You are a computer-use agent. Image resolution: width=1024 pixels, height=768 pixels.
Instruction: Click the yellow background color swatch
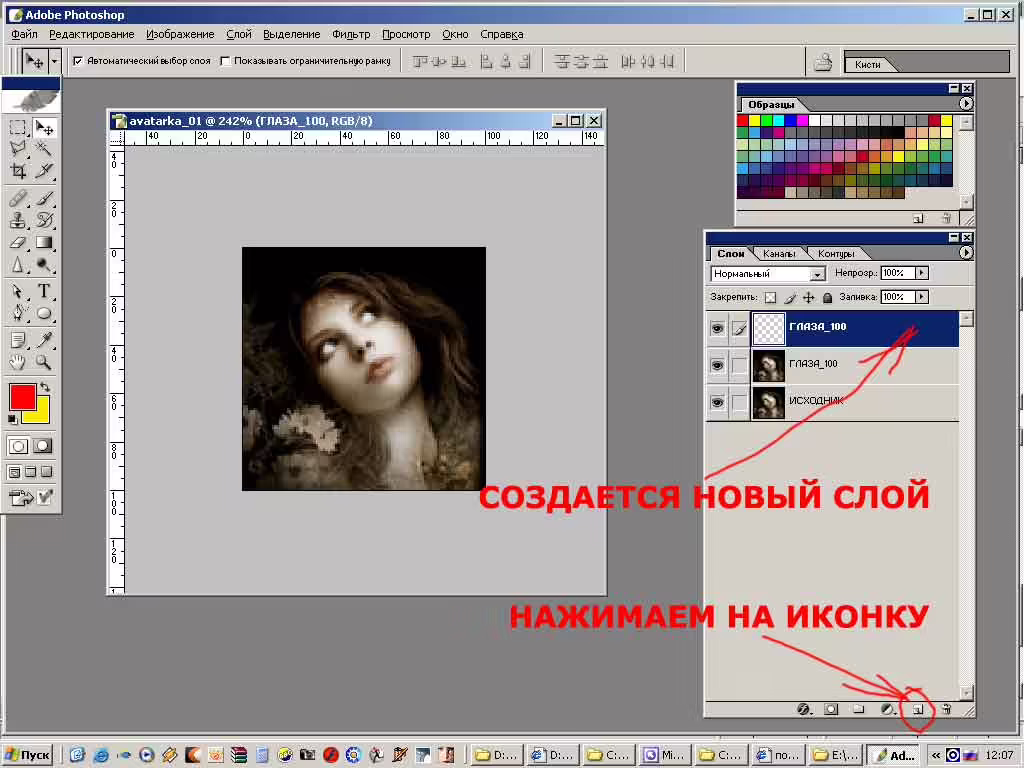click(x=40, y=413)
